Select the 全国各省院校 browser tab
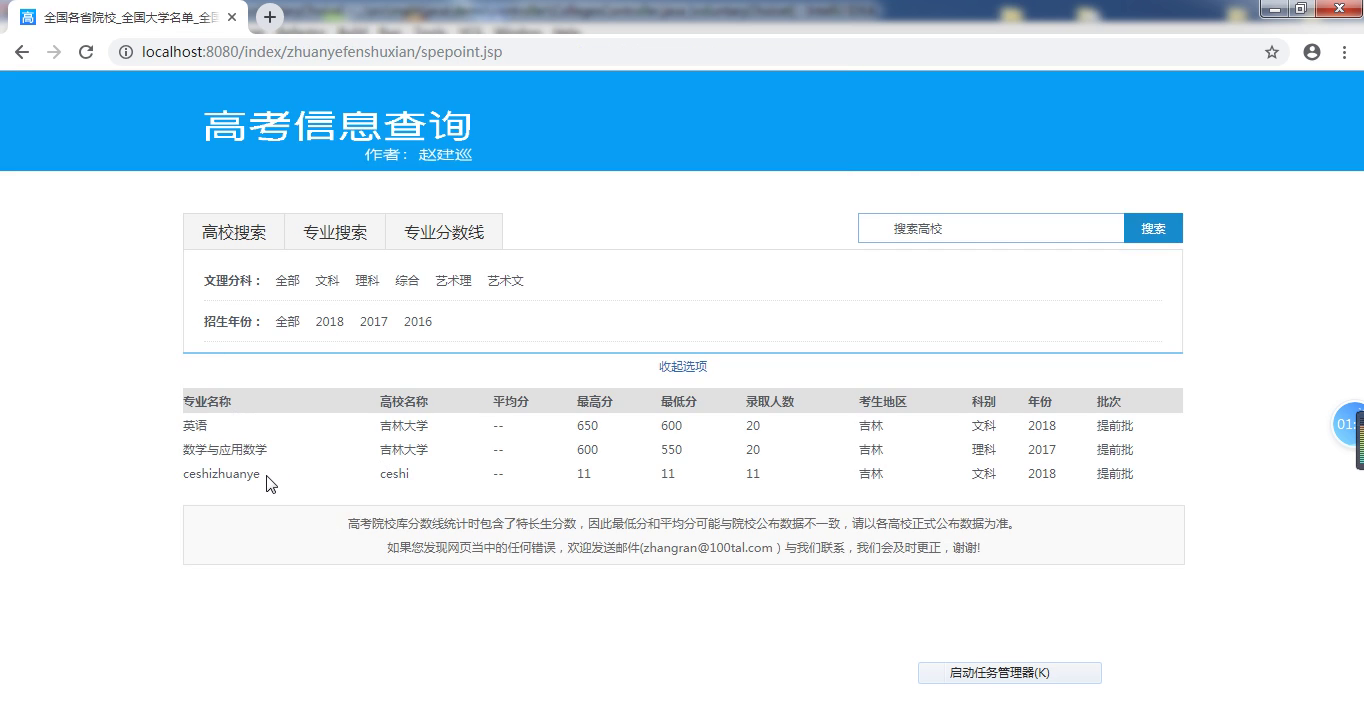 [x=130, y=18]
